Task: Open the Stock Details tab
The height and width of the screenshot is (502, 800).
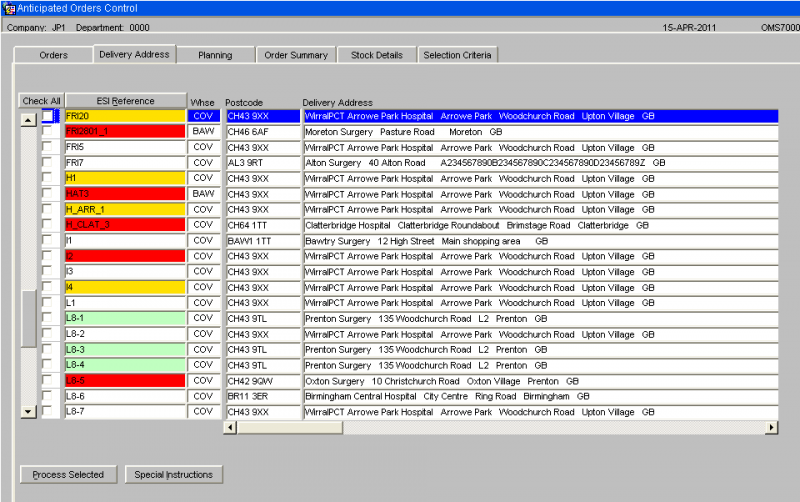Action: pos(377,55)
